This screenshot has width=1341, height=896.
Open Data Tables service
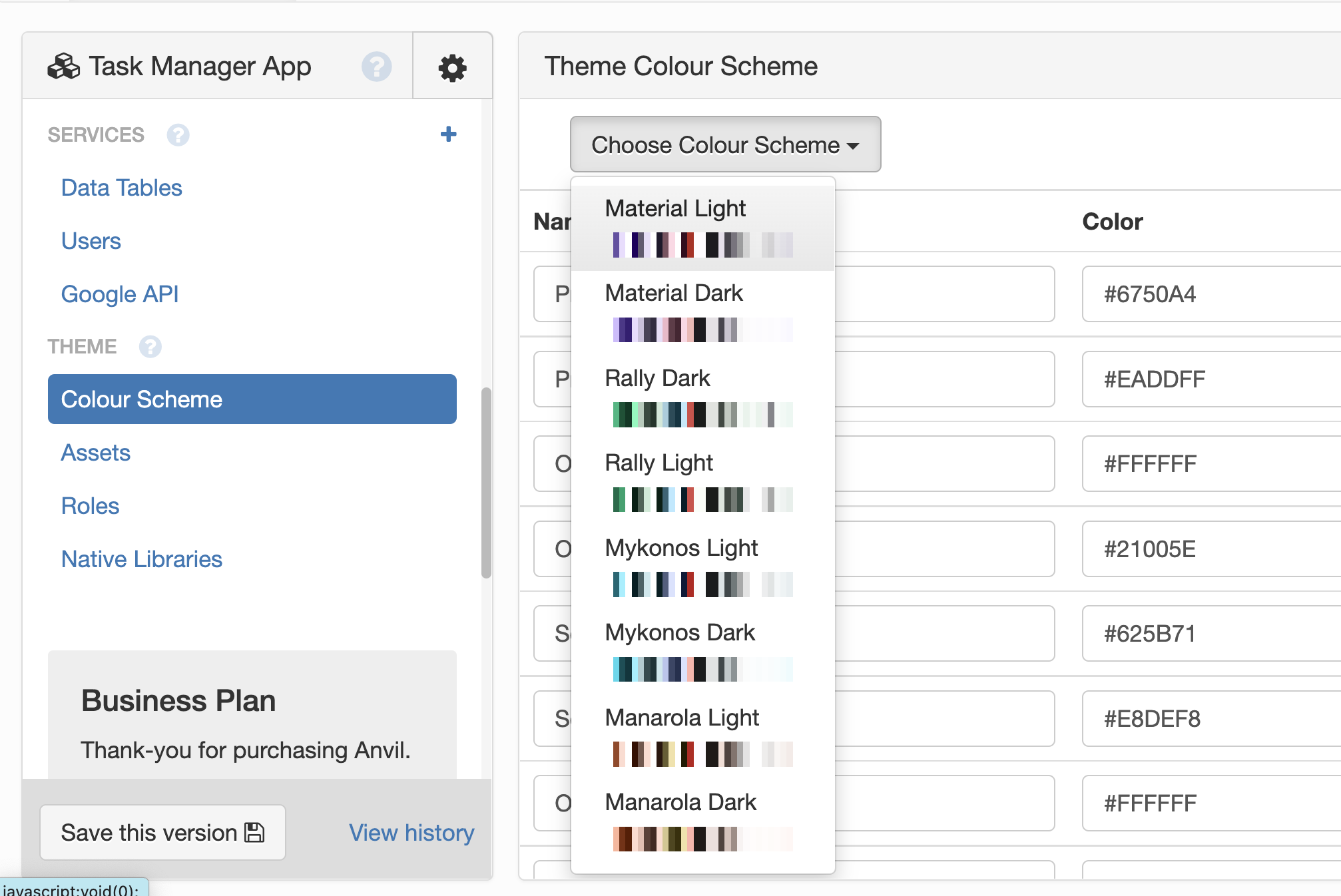coord(122,188)
